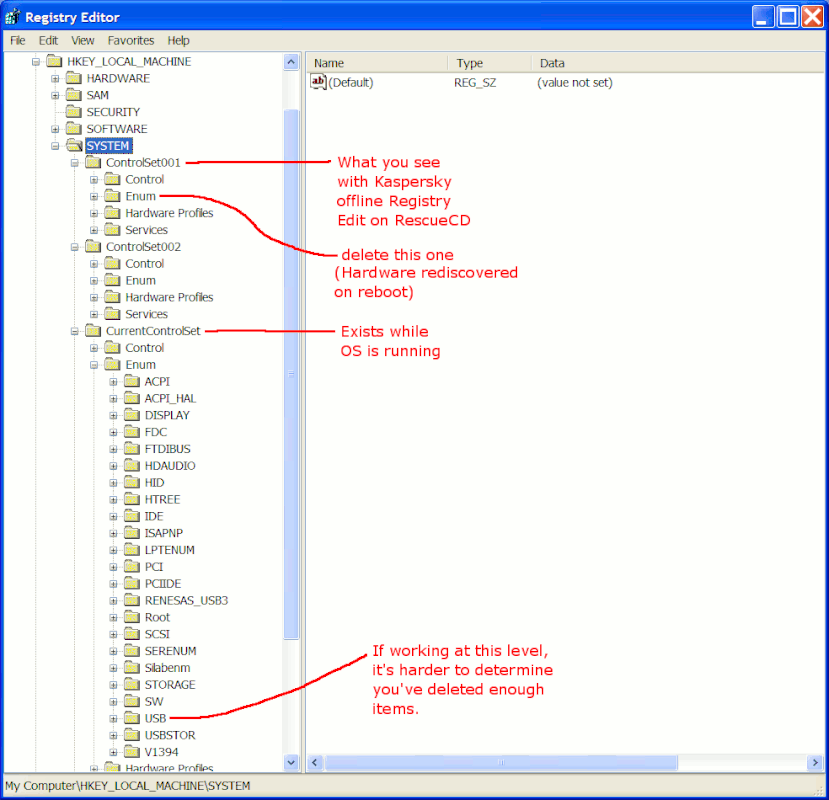829x800 pixels.
Task: Click the values pane scroll-left arrow
Action: pyautogui.click(x=315, y=762)
